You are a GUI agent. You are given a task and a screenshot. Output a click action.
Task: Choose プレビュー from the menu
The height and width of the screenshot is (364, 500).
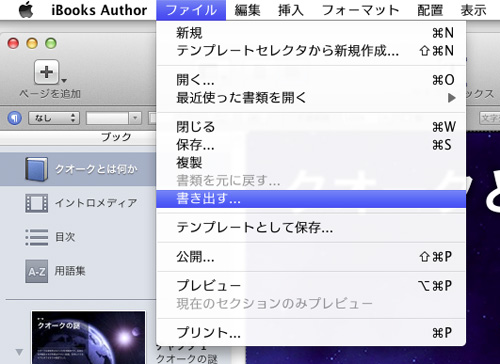click(311, 286)
